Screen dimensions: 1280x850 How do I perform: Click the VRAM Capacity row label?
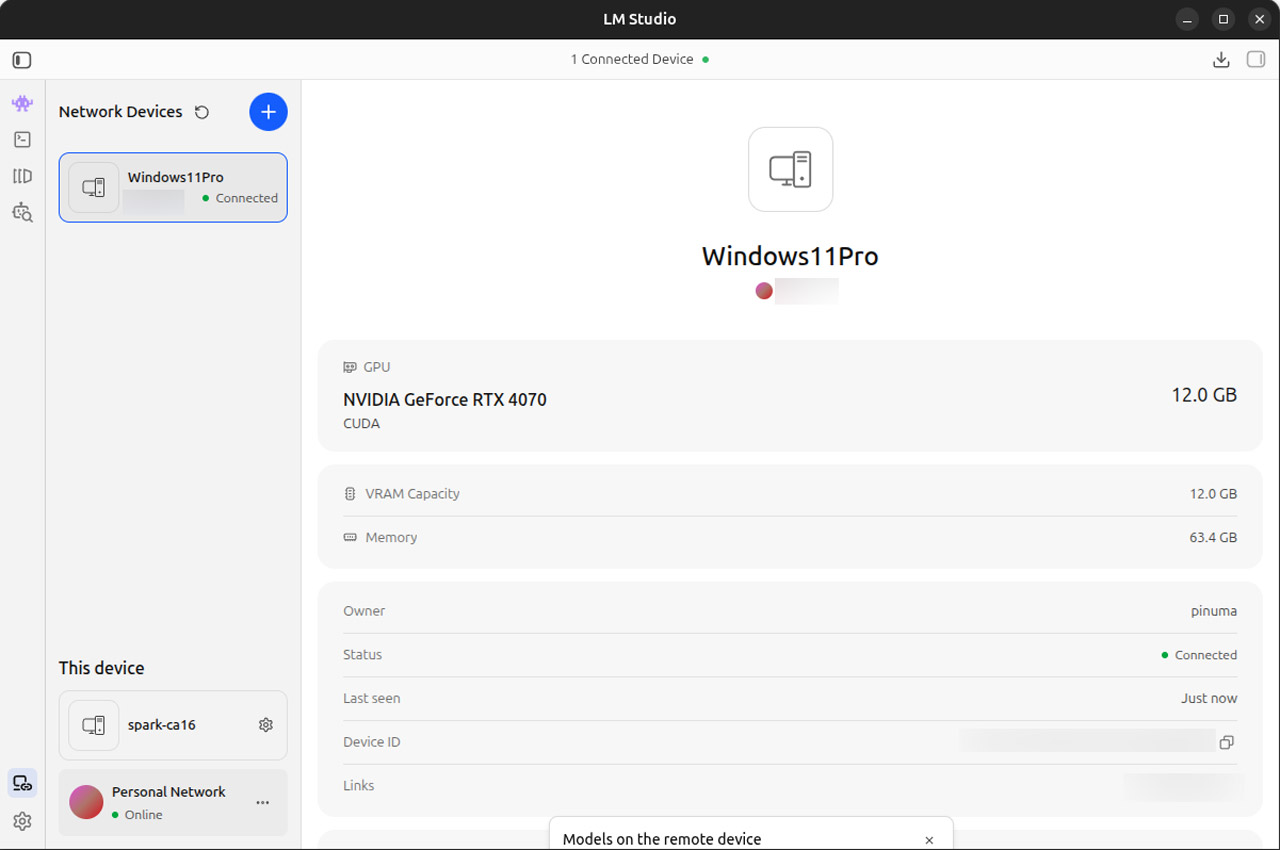(x=412, y=494)
